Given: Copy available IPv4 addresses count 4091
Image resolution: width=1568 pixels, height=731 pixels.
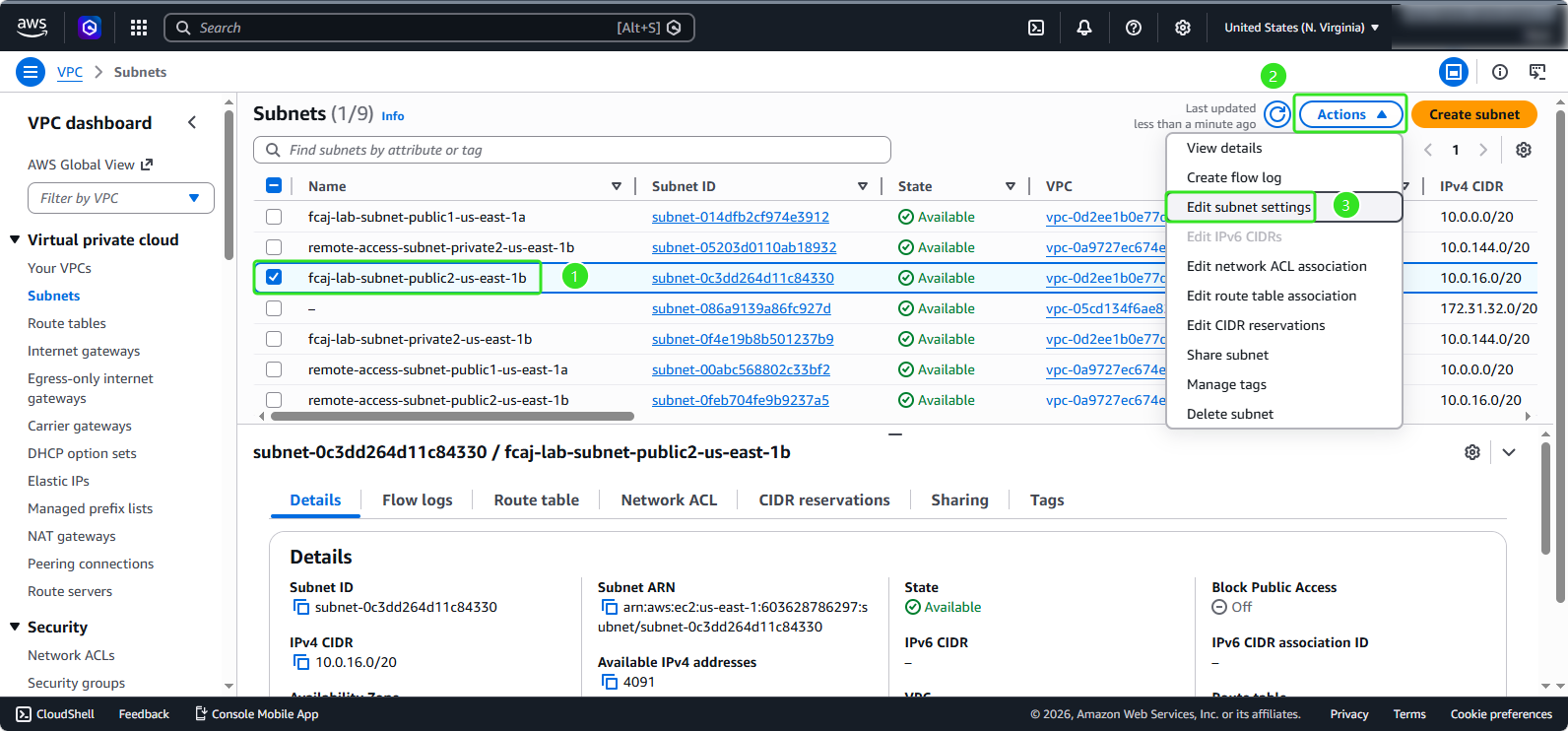Looking at the screenshot, I should pos(610,683).
